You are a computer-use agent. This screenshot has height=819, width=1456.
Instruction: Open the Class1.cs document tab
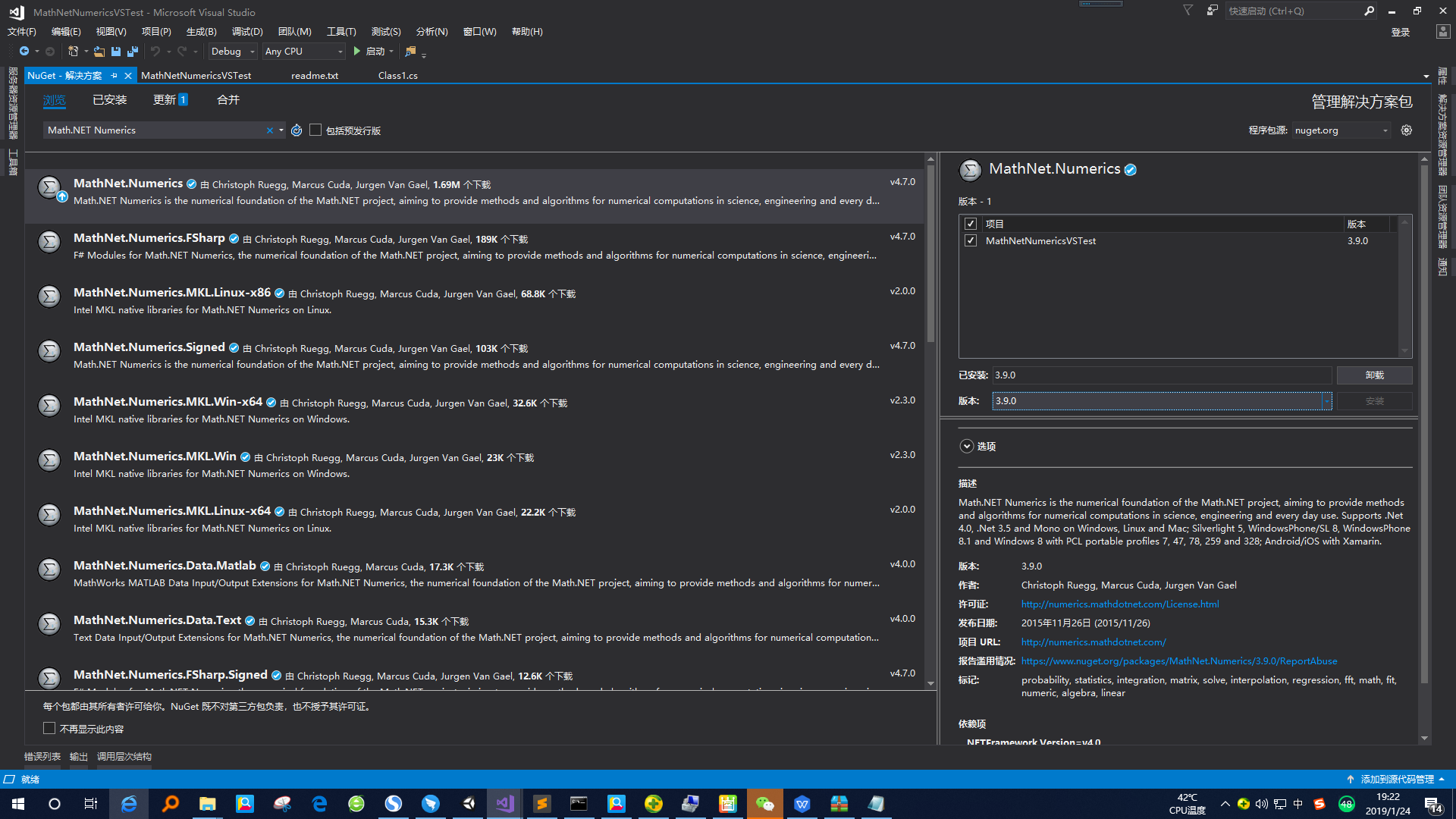[397, 76]
